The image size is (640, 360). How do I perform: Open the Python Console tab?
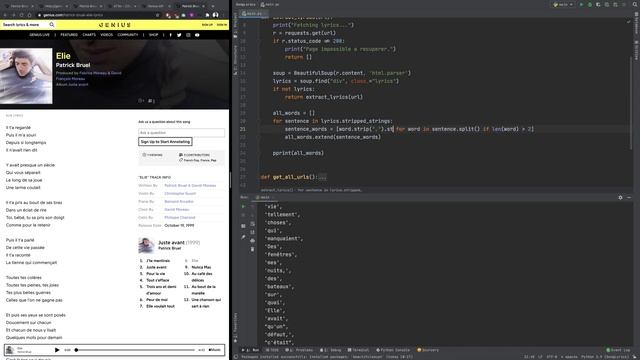[393, 350]
